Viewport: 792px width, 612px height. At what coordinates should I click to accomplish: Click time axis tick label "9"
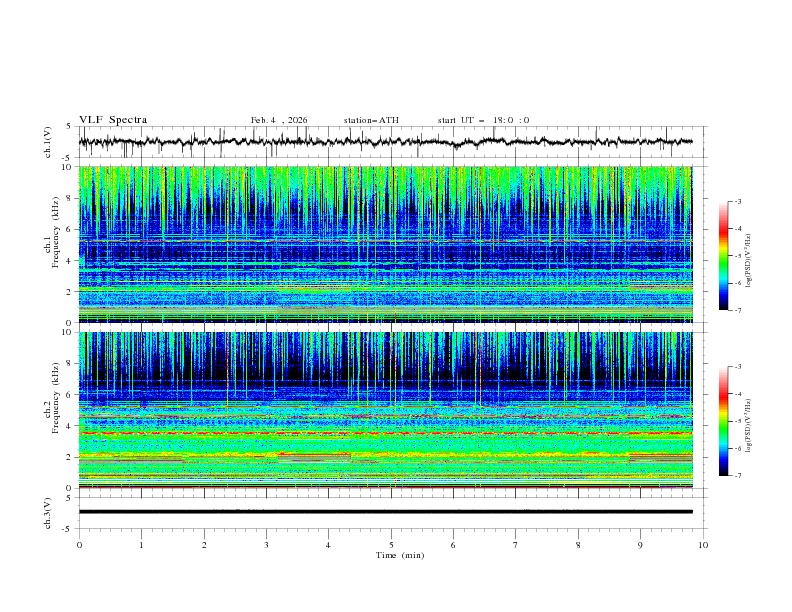640,545
